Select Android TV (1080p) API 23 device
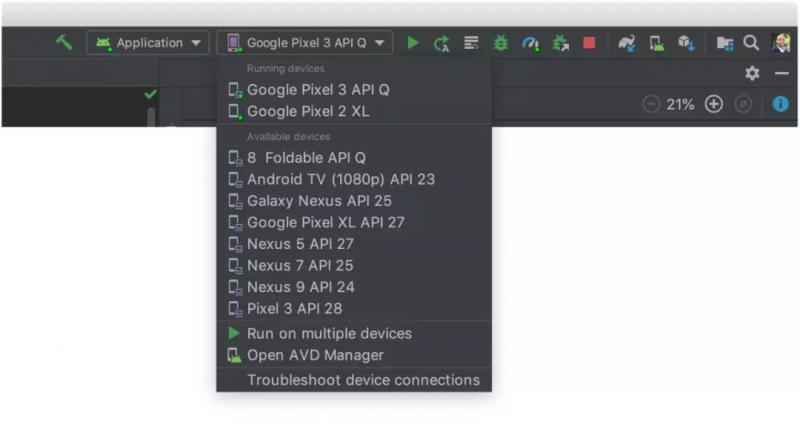The width and height of the screenshot is (800, 424). (340, 179)
